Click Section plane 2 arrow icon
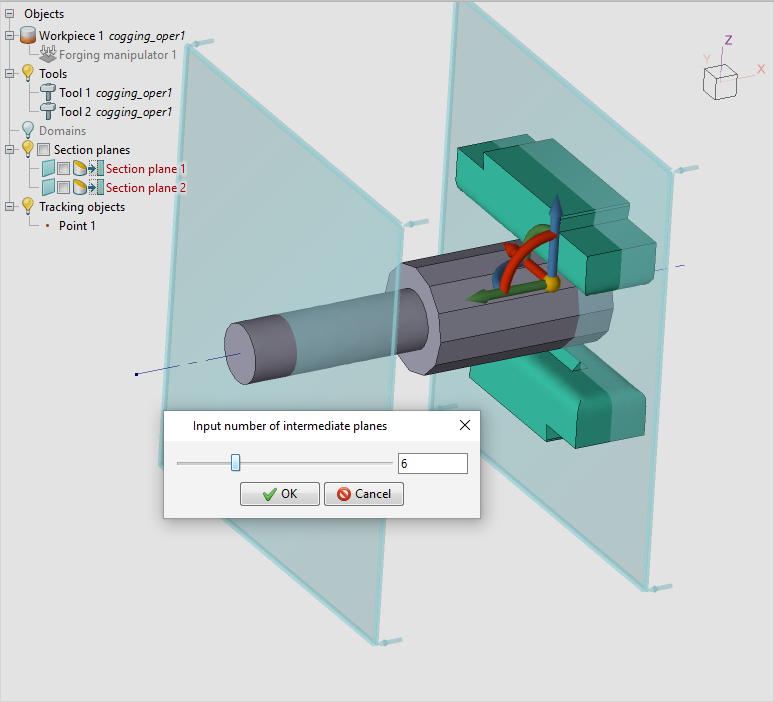Image resolution: width=774 pixels, height=702 pixels. pyautogui.click(x=95, y=188)
